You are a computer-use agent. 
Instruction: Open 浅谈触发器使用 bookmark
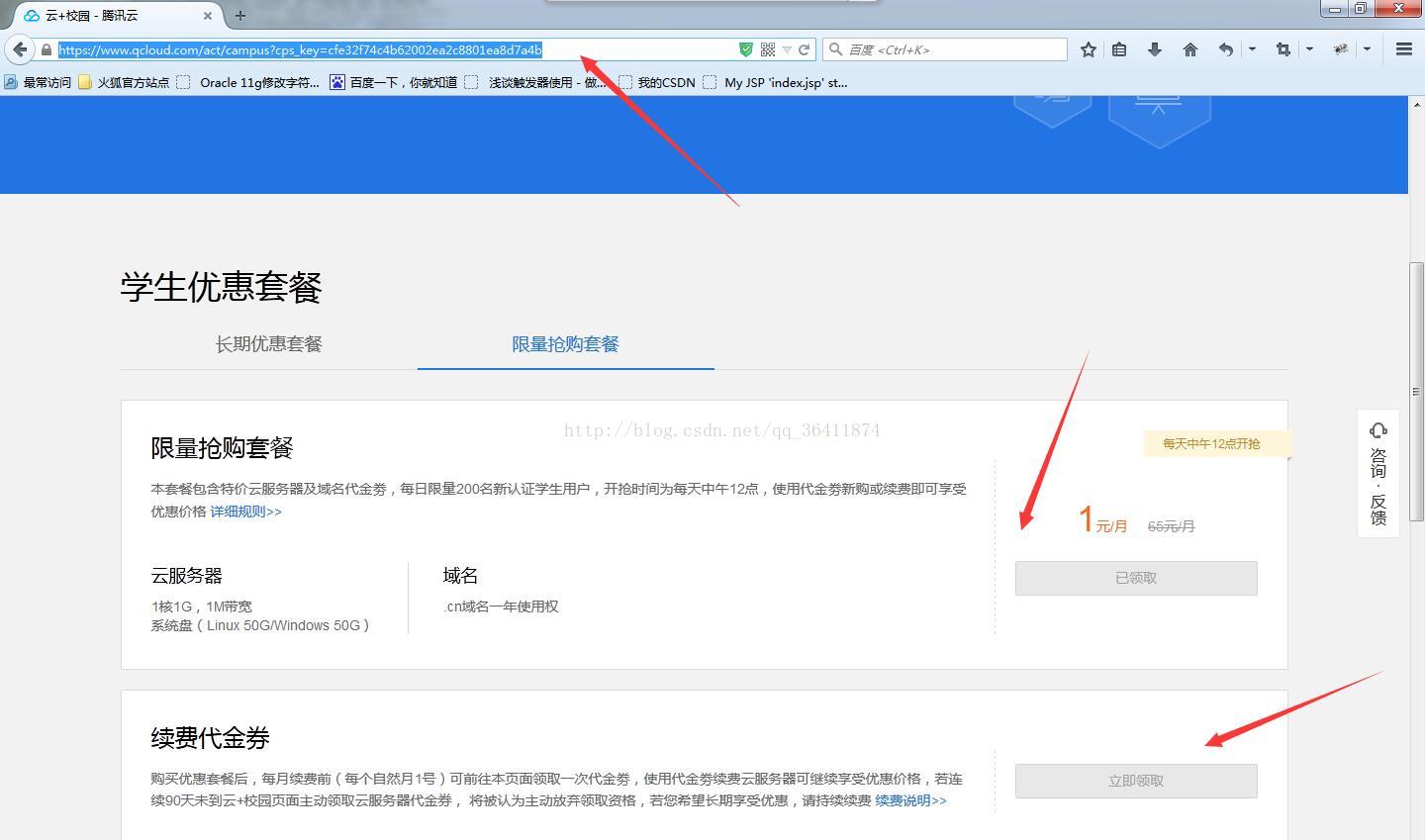[535, 83]
